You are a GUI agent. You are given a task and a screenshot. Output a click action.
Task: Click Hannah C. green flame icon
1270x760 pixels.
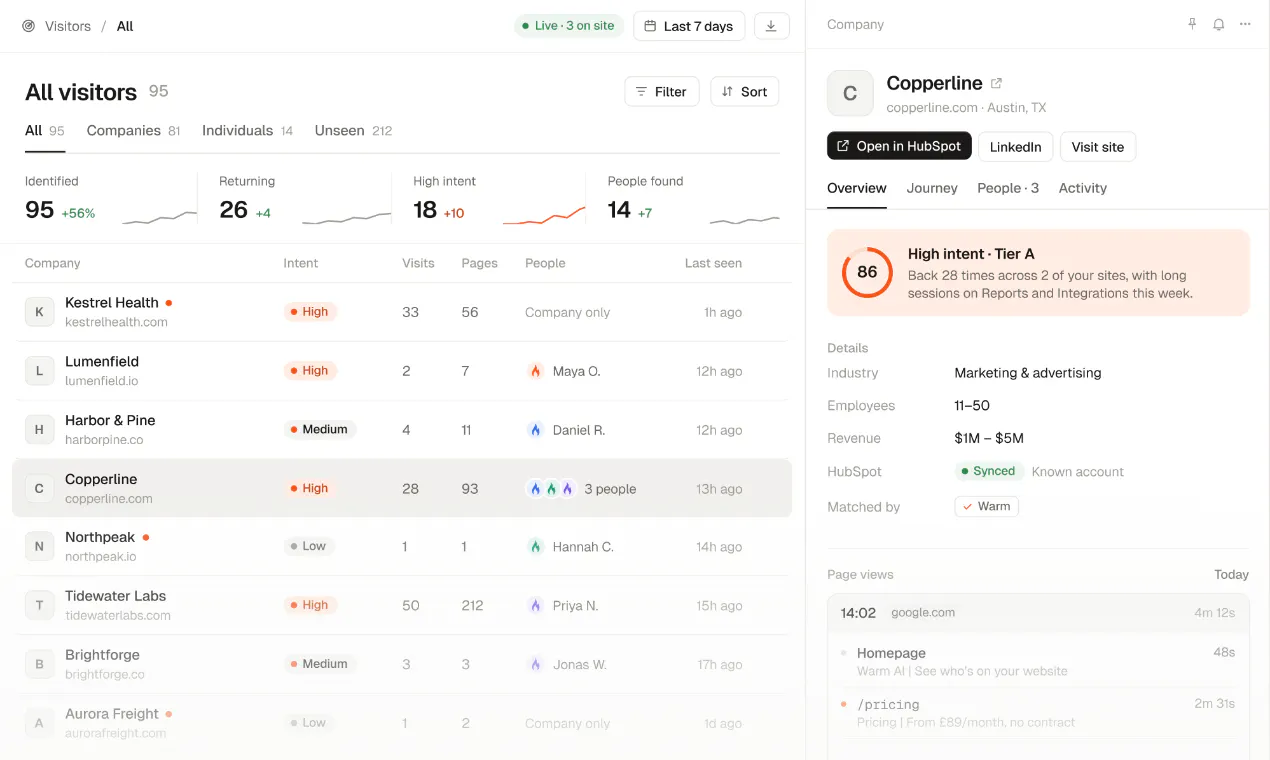tap(535, 547)
